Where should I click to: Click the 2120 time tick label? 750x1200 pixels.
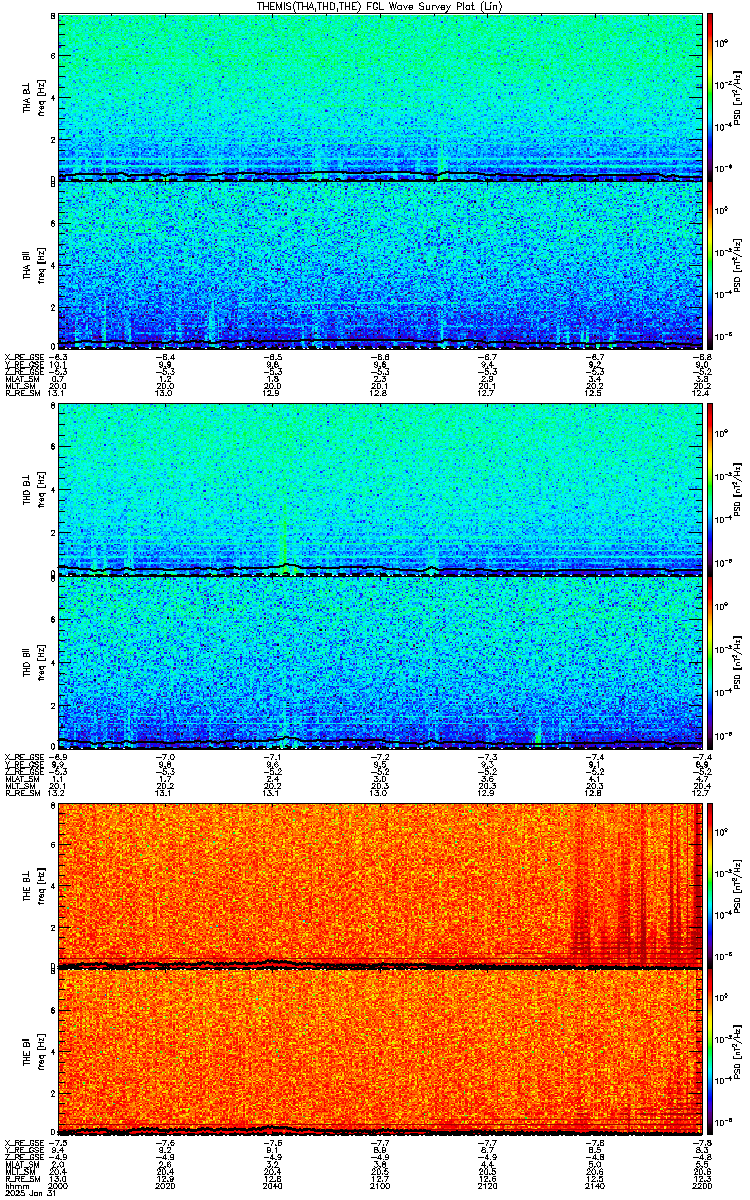tap(486, 1188)
